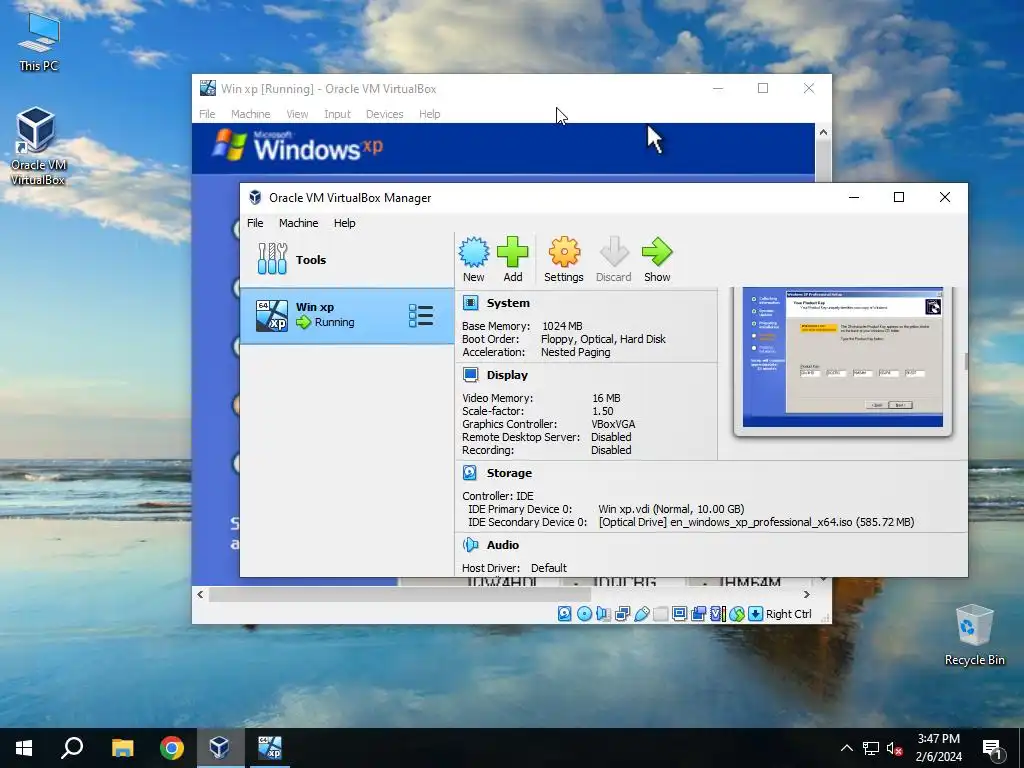This screenshot has width=1024, height=768.
Task: Switch to VirtualBox Manager taskbar button
Action: pyautogui.click(x=220, y=748)
